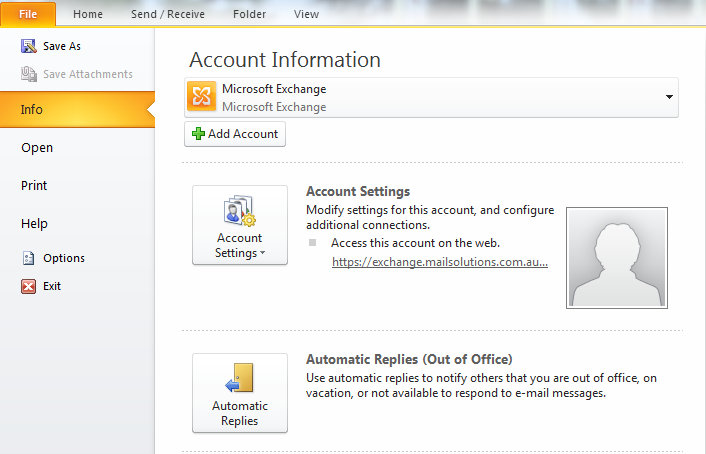This screenshot has width=706, height=454.
Task: Click the blank profile photo placeholder
Action: [616, 257]
